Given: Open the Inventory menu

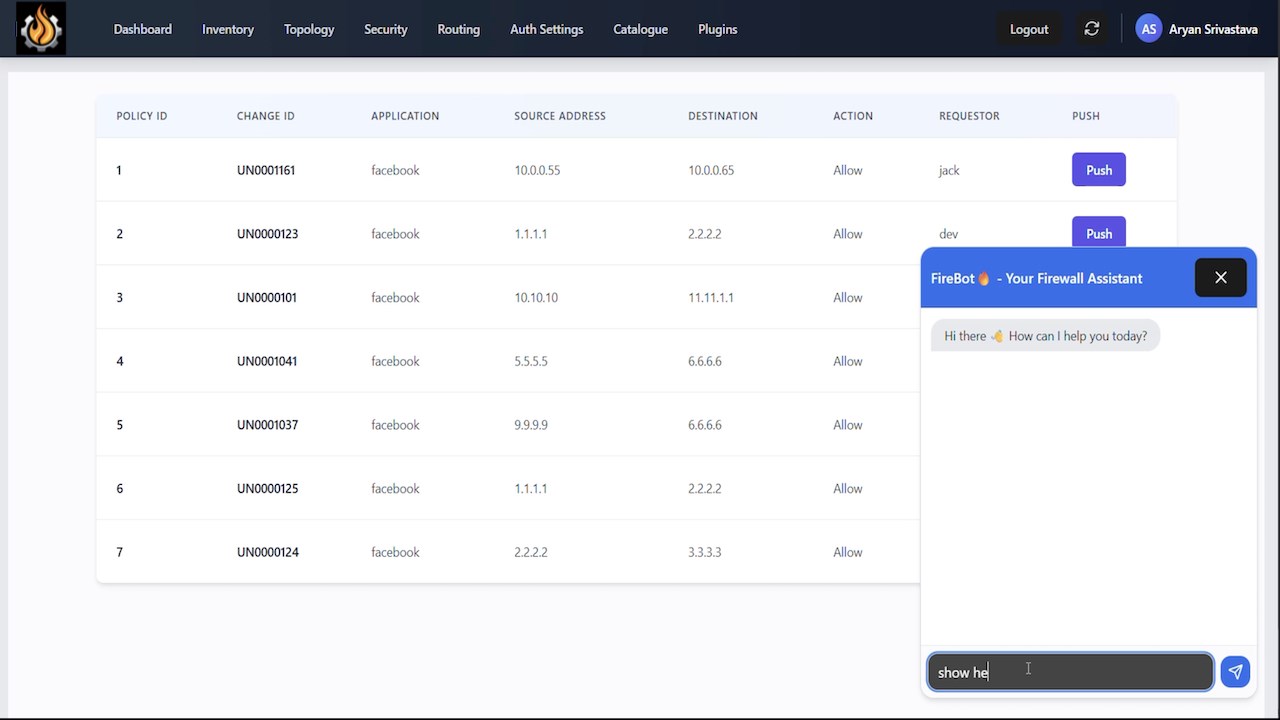Looking at the screenshot, I should [228, 29].
